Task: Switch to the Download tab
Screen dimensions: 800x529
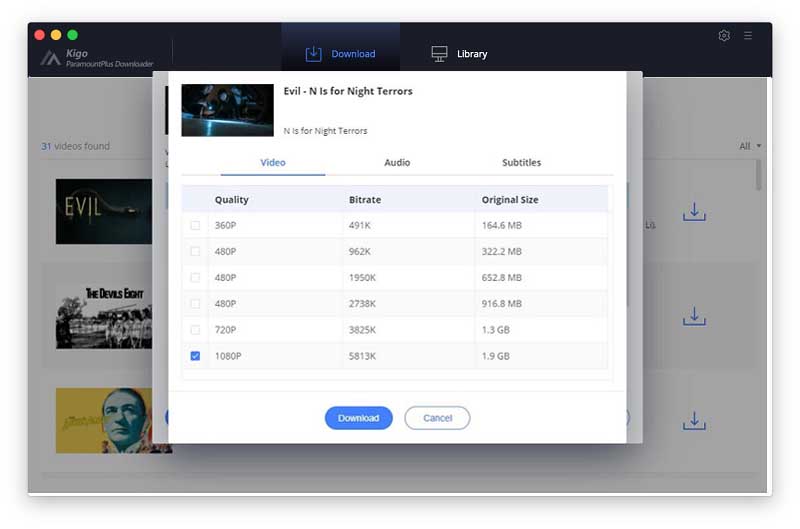Action: tap(340, 54)
